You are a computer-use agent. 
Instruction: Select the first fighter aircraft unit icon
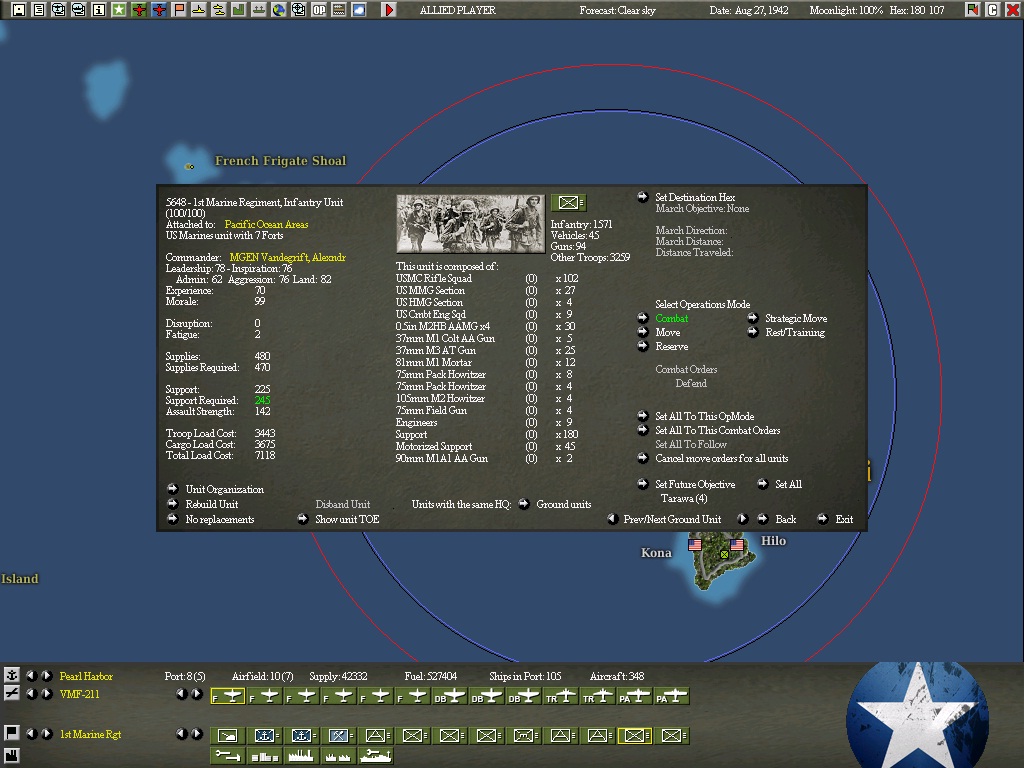click(229, 696)
